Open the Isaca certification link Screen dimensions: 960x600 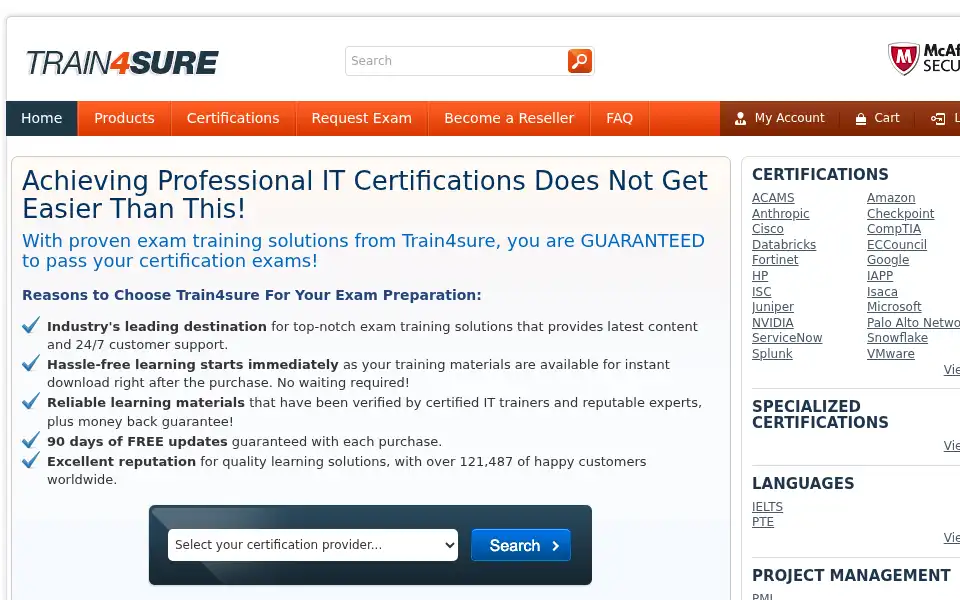pos(882,291)
